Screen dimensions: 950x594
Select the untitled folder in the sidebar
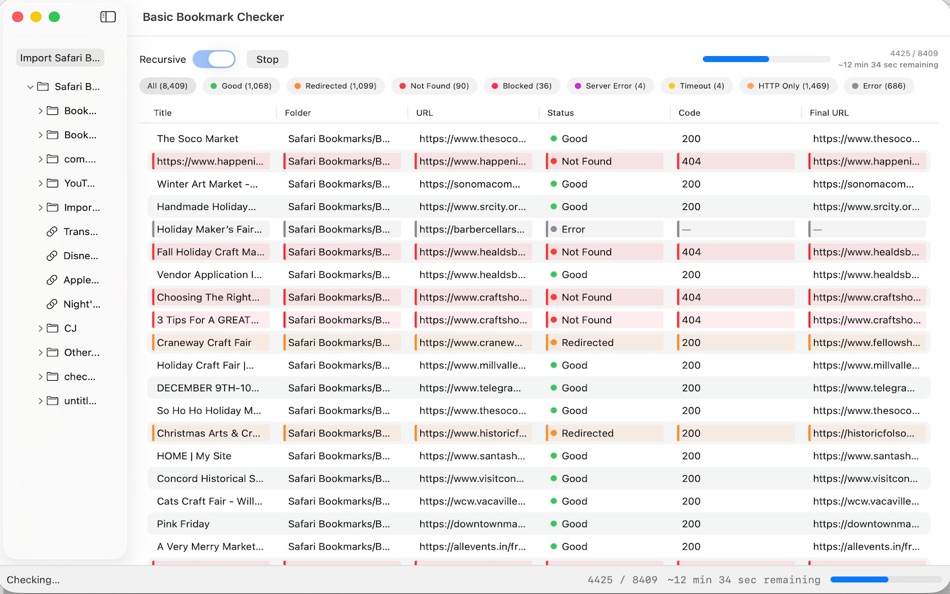pos(80,400)
